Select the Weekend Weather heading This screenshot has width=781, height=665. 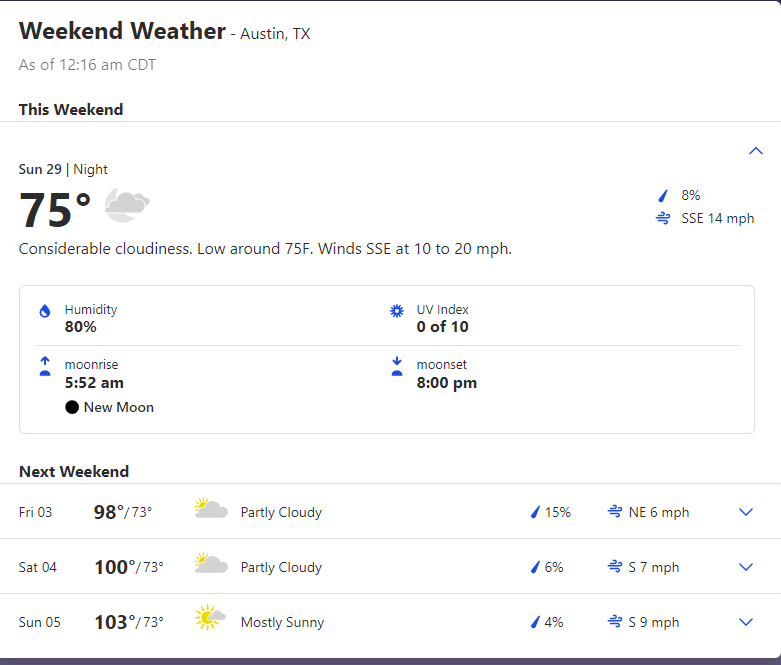coord(122,31)
